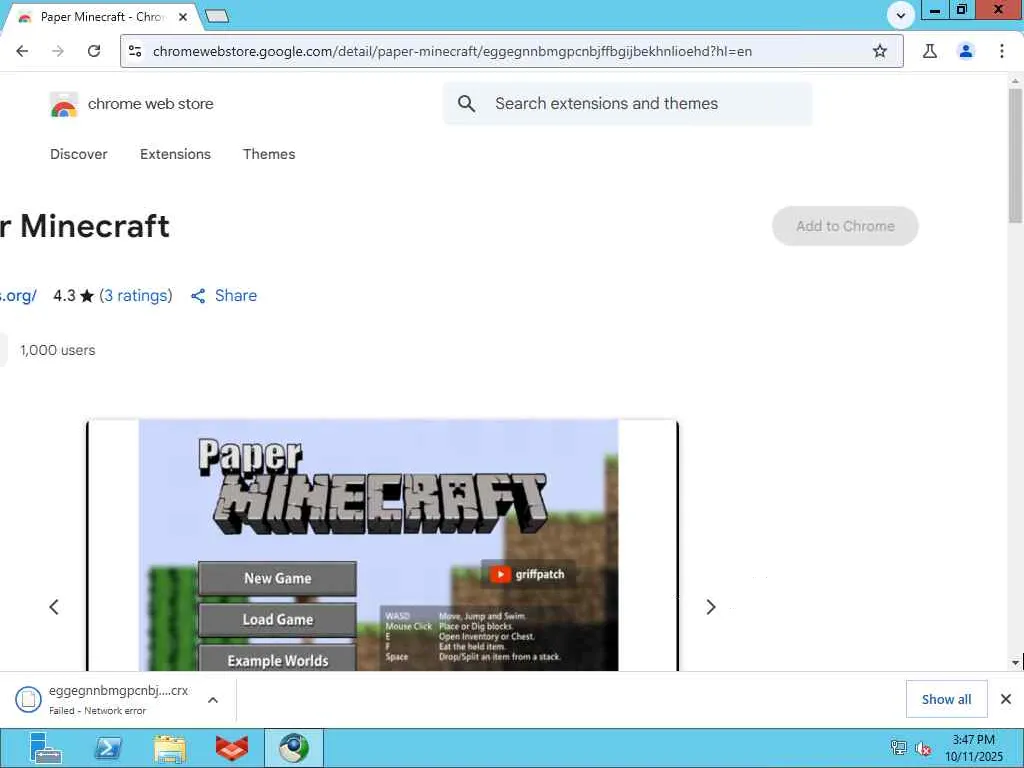
Task: Focus the Search extensions and themes field
Action: click(627, 103)
